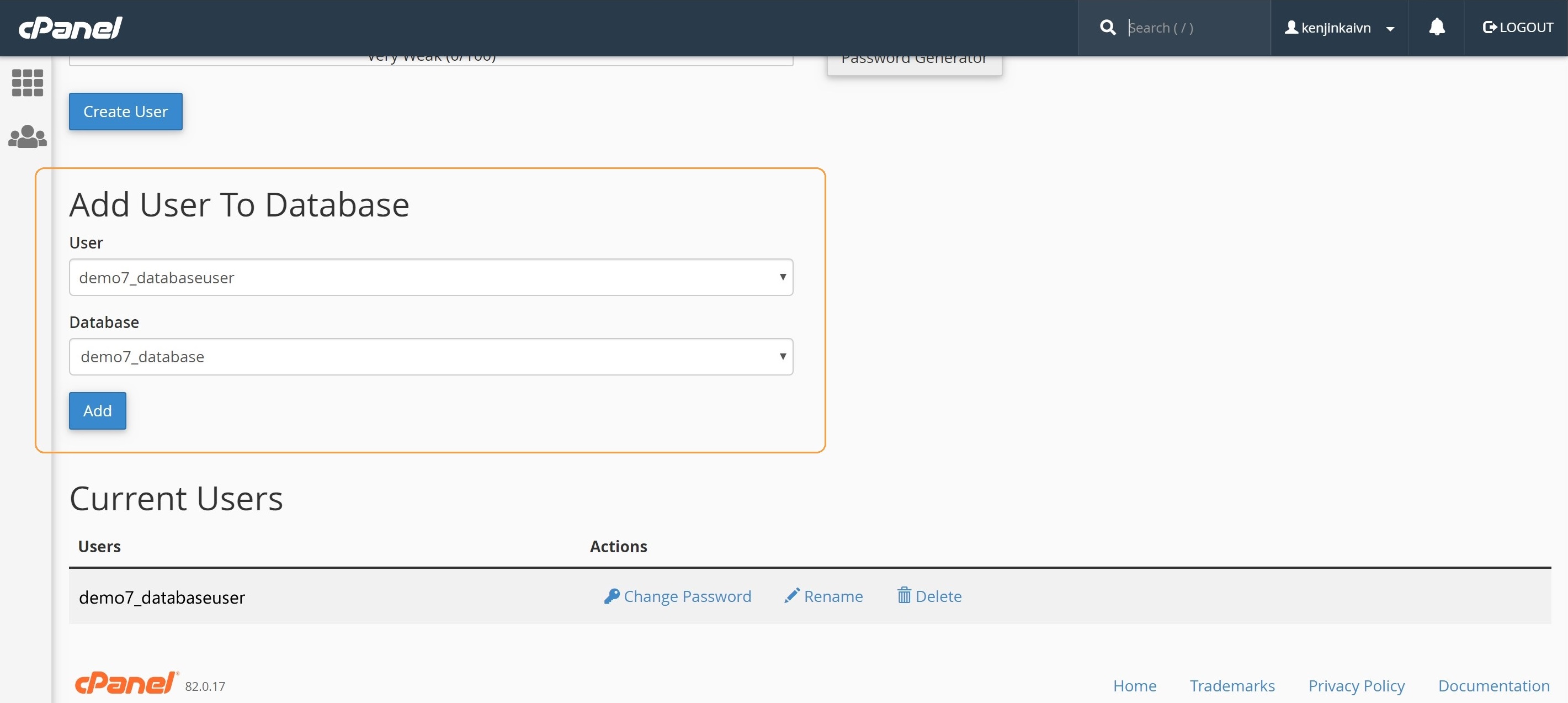Select the demo7_databaseuser table cell text
The image size is (1568, 703).
click(x=162, y=597)
